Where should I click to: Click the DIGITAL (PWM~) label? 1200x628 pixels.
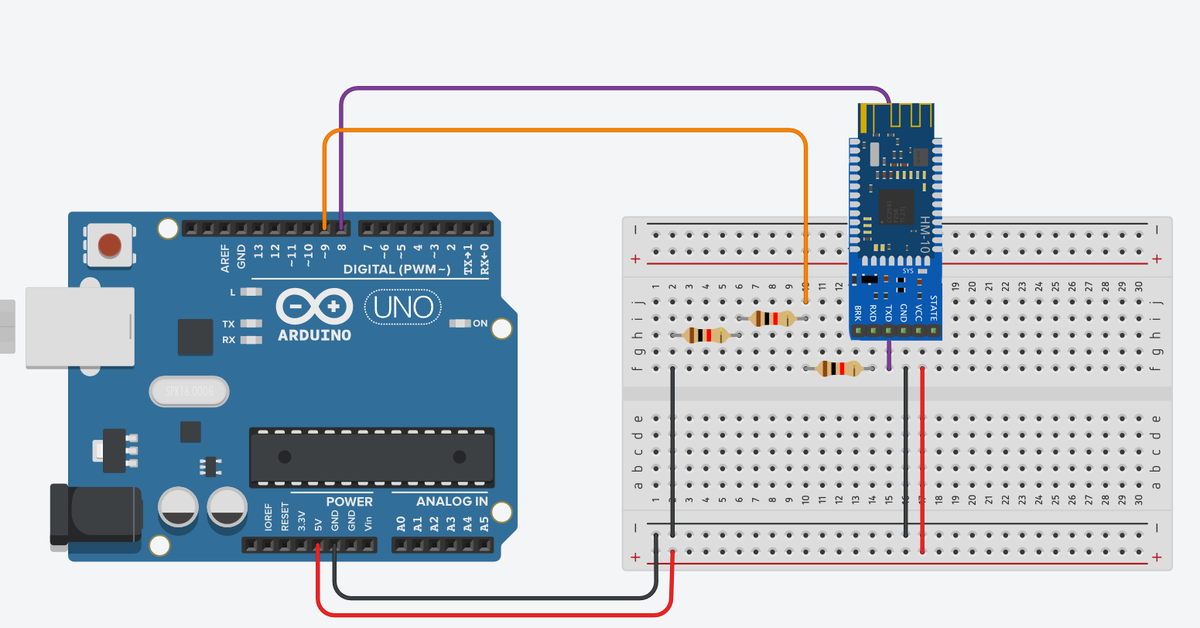pyautogui.click(x=397, y=270)
